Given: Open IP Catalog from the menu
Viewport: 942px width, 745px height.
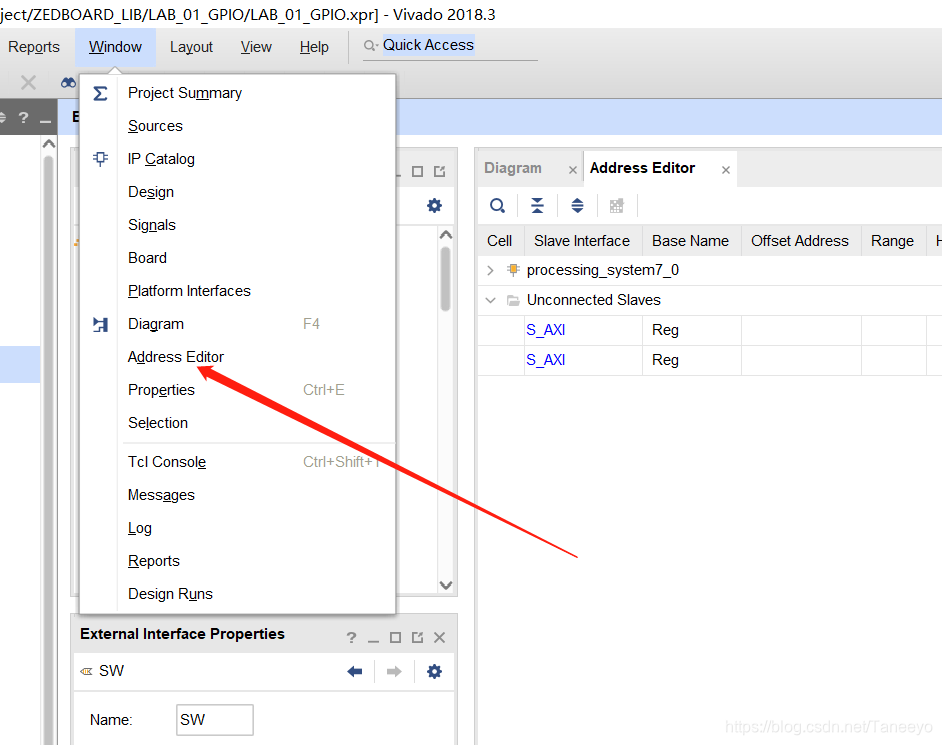Looking at the screenshot, I should (238, 159).
